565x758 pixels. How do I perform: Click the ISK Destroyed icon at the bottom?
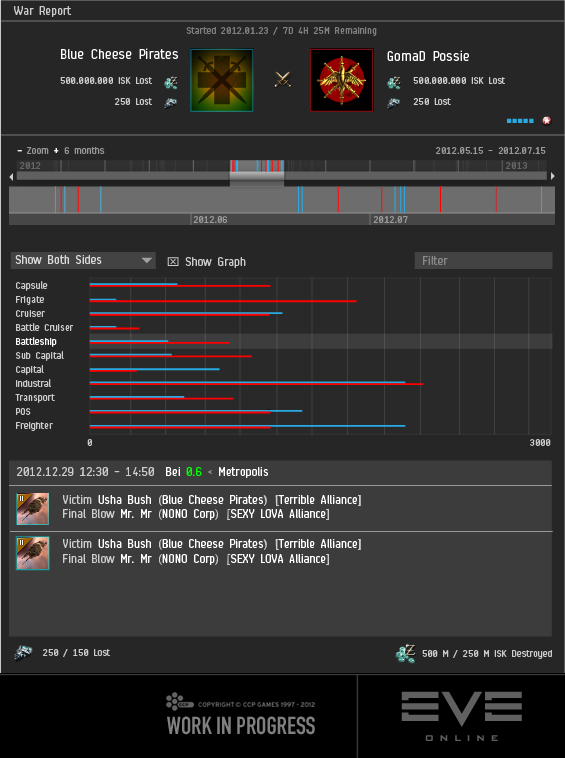coord(405,653)
